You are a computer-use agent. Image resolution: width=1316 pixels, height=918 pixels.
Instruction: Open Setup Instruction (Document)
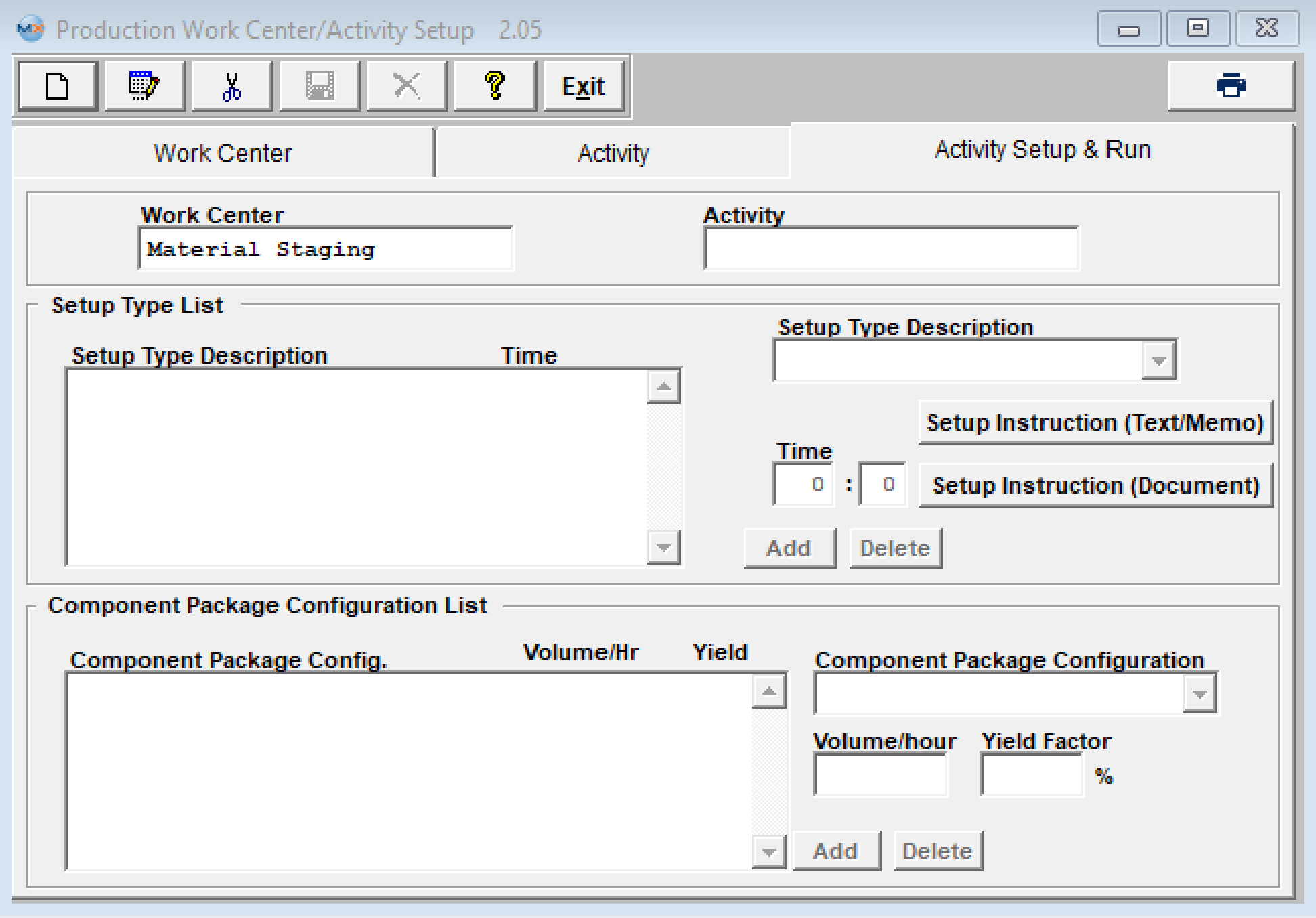[1095, 485]
